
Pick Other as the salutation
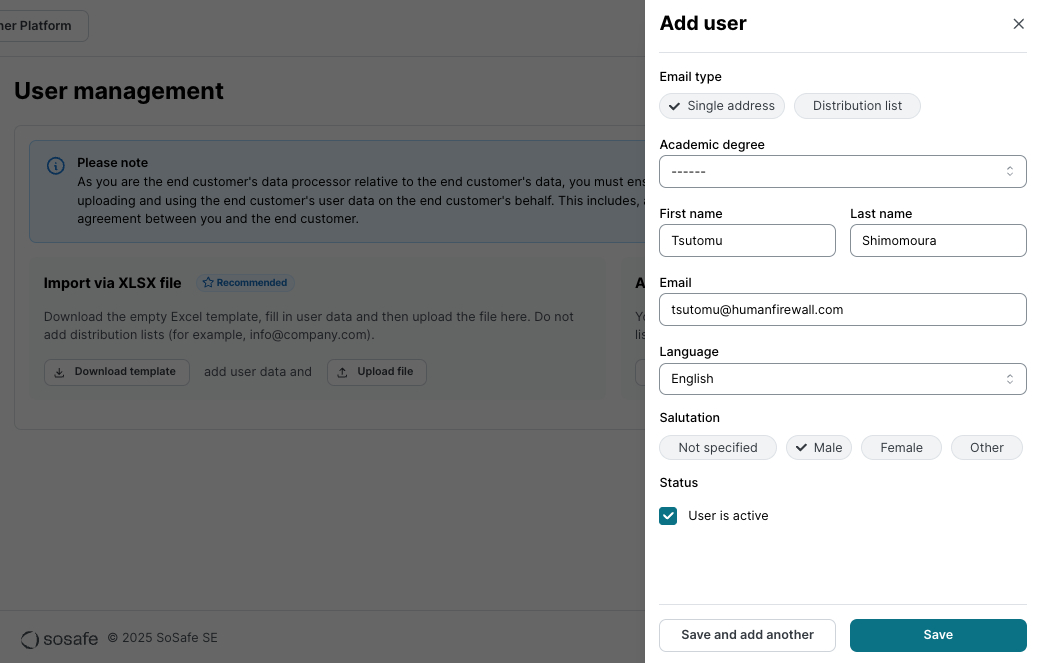(985, 448)
